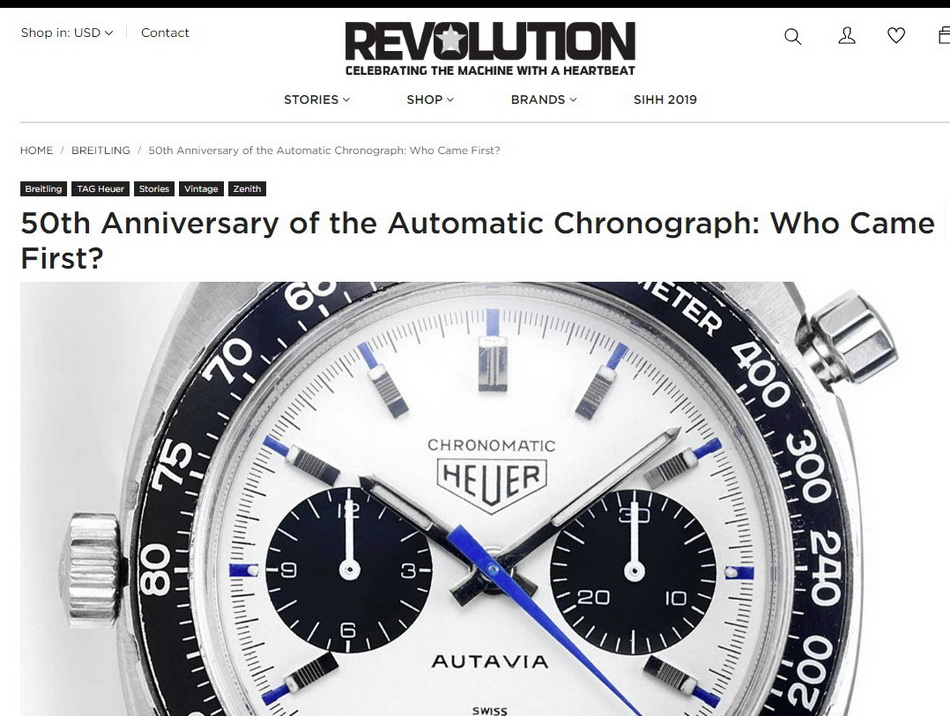Go to Breitling breadcrumb

[x=101, y=150]
